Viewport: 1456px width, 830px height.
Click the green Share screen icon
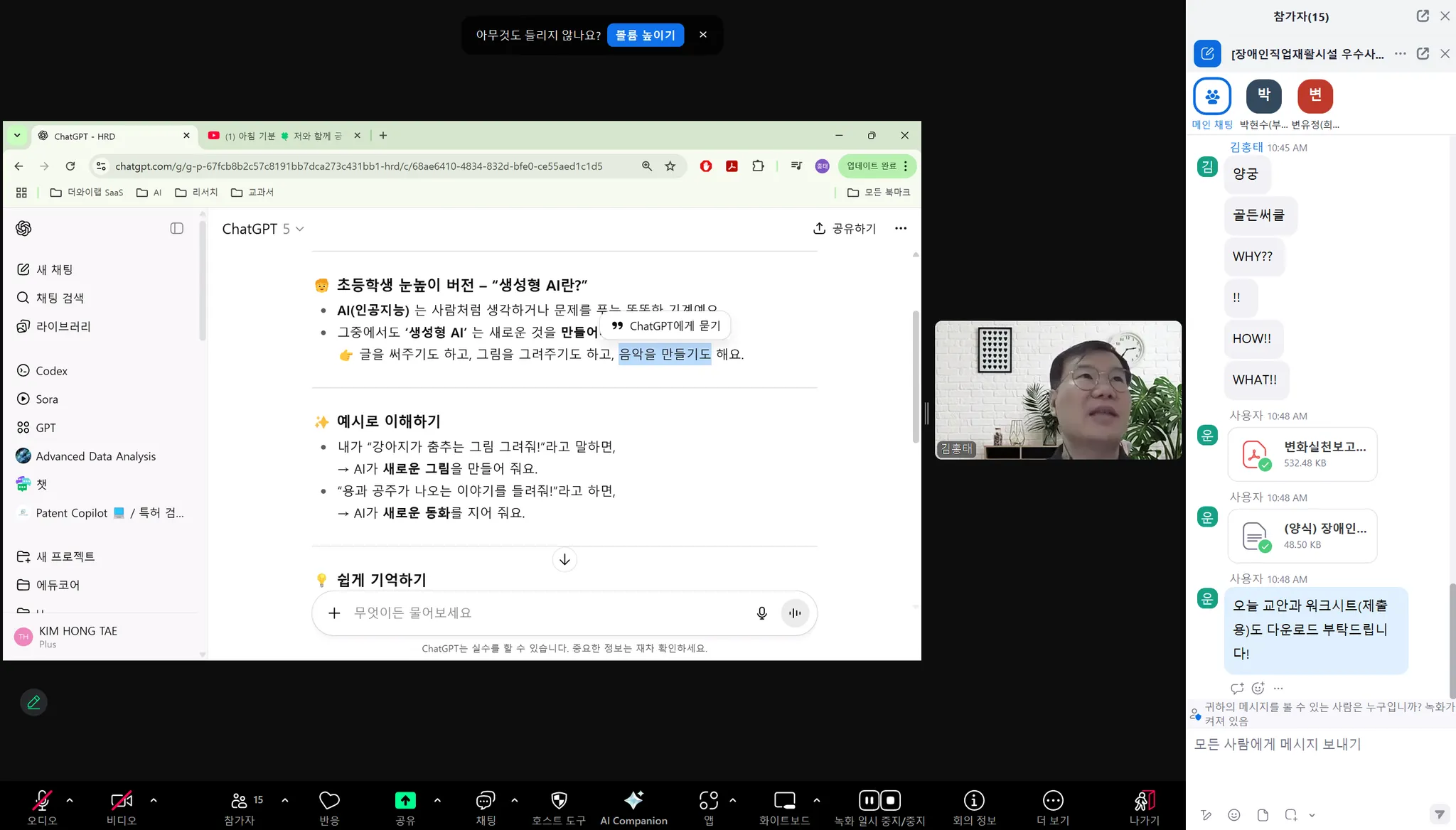[405, 801]
